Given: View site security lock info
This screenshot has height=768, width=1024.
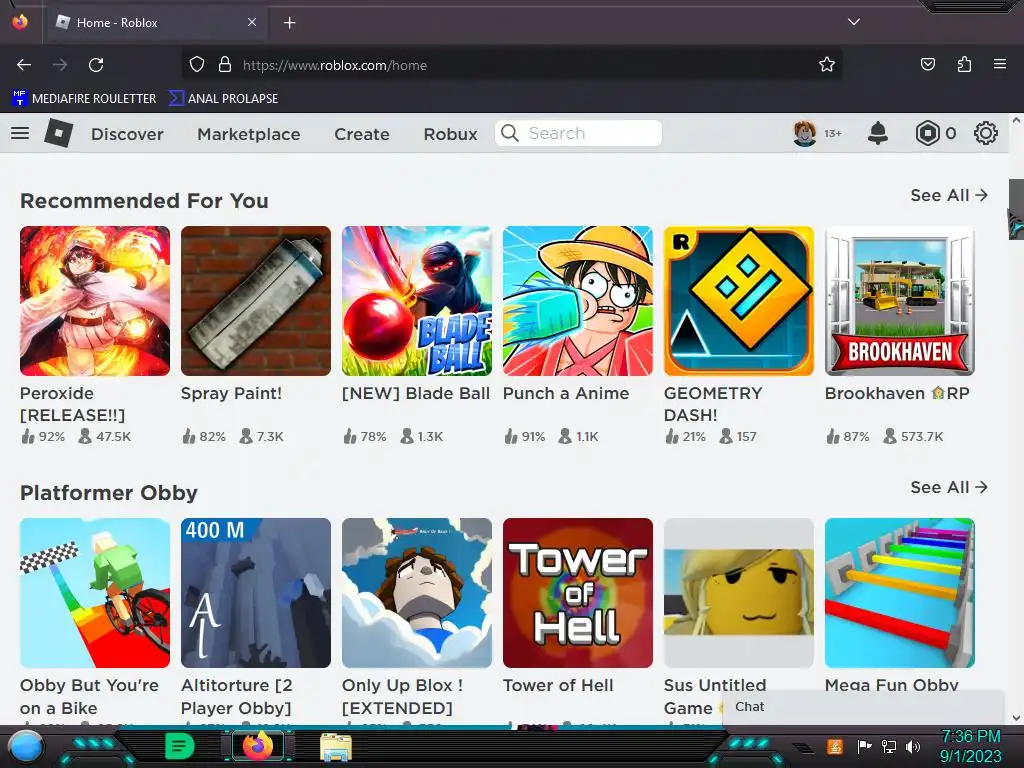Looking at the screenshot, I should (225, 65).
